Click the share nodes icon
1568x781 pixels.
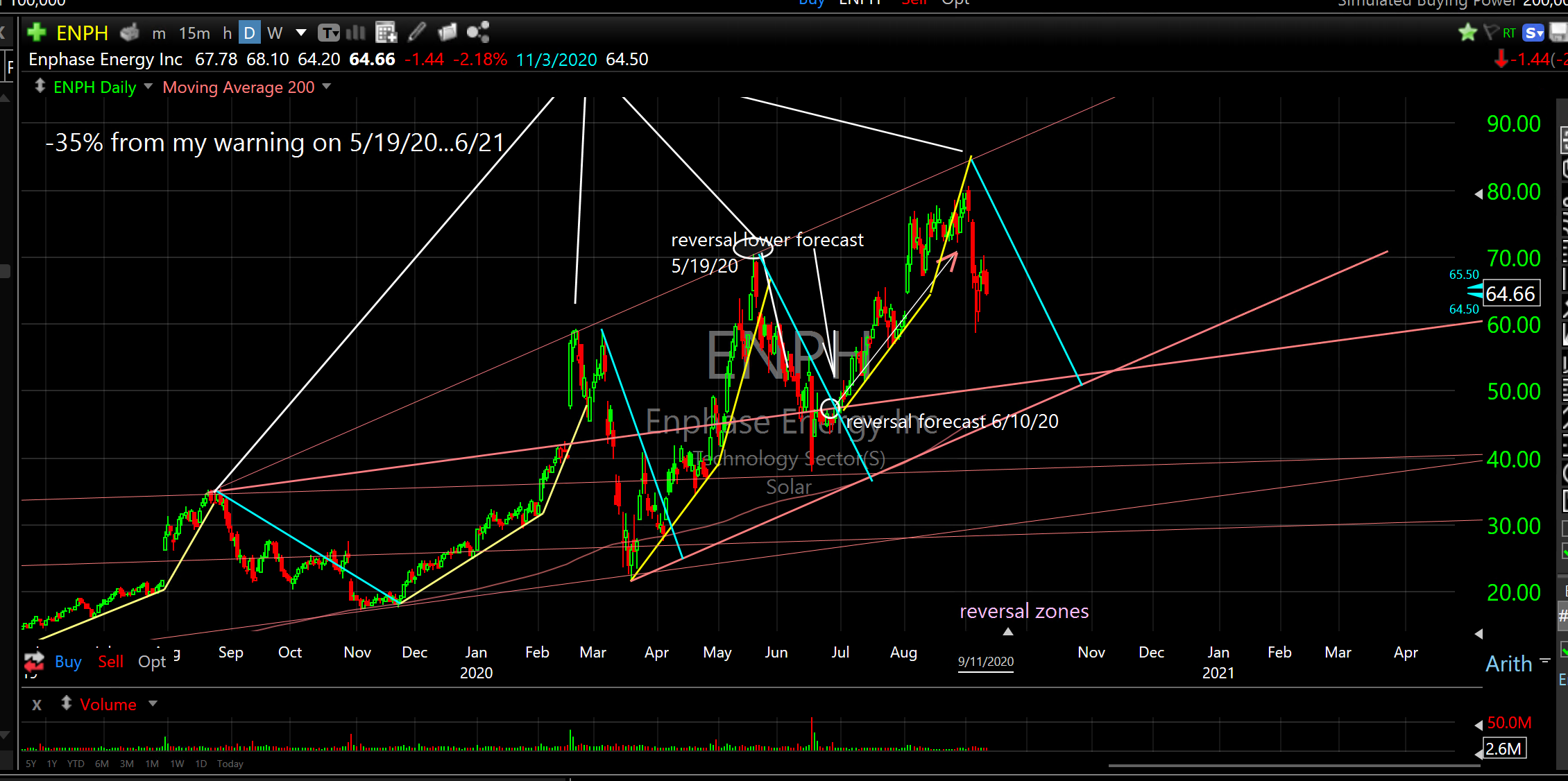pos(478,32)
